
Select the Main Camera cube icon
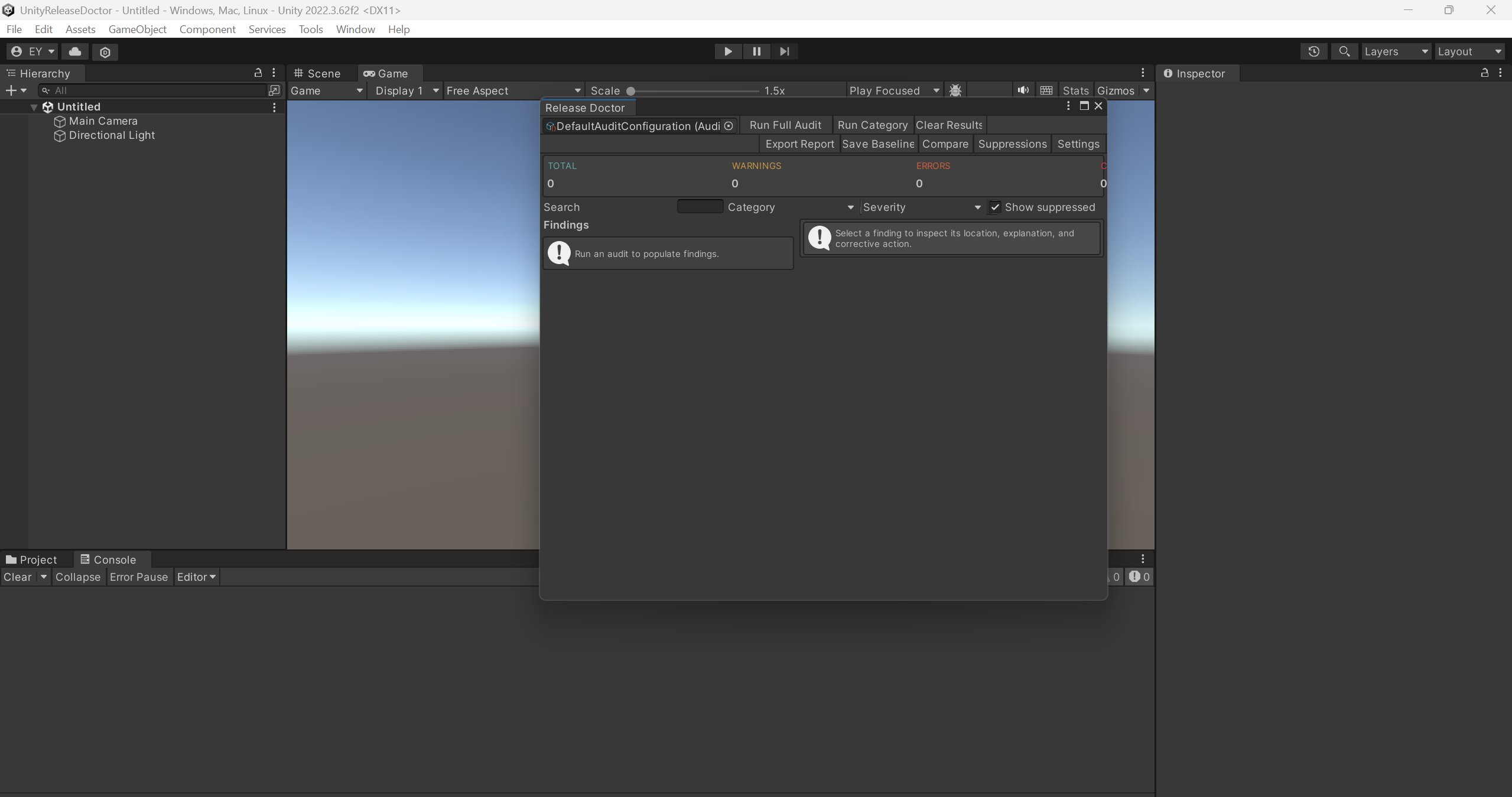[x=60, y=121]
